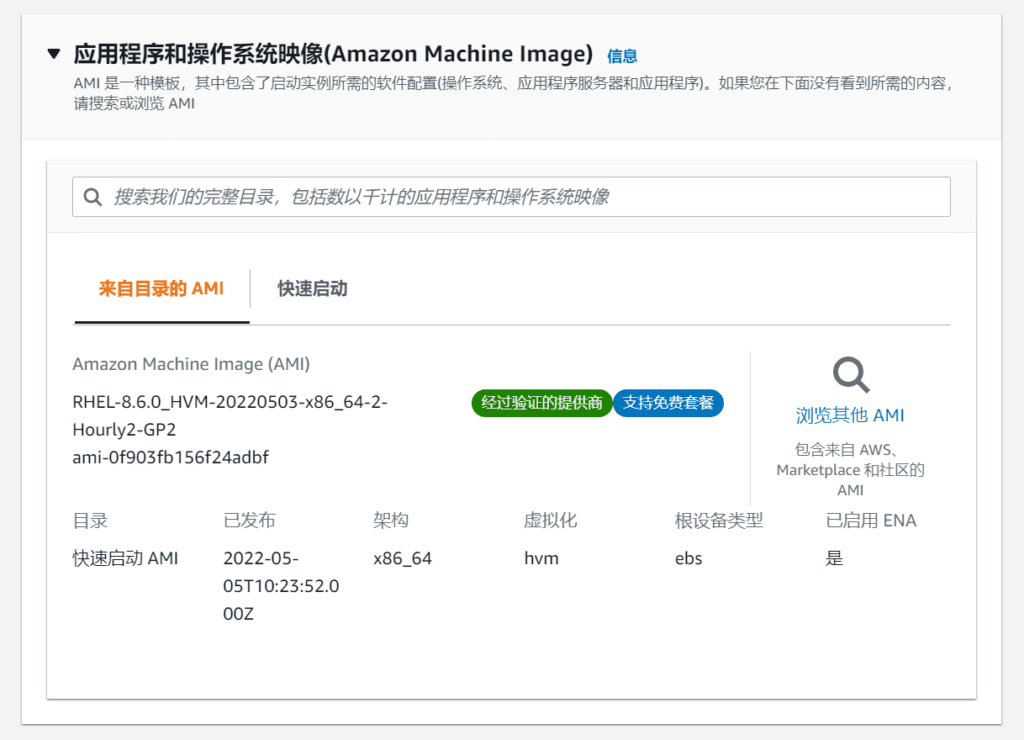Click the 信息 info link beside the section title
The width and height of the screenshot is (1024, 740).
(621, 56)
